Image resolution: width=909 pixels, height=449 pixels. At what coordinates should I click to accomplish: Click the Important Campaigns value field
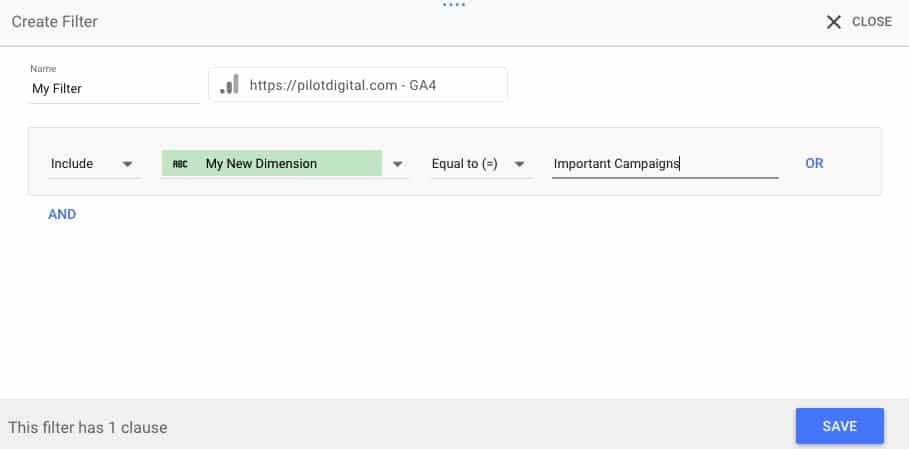(x=664, y=164)
